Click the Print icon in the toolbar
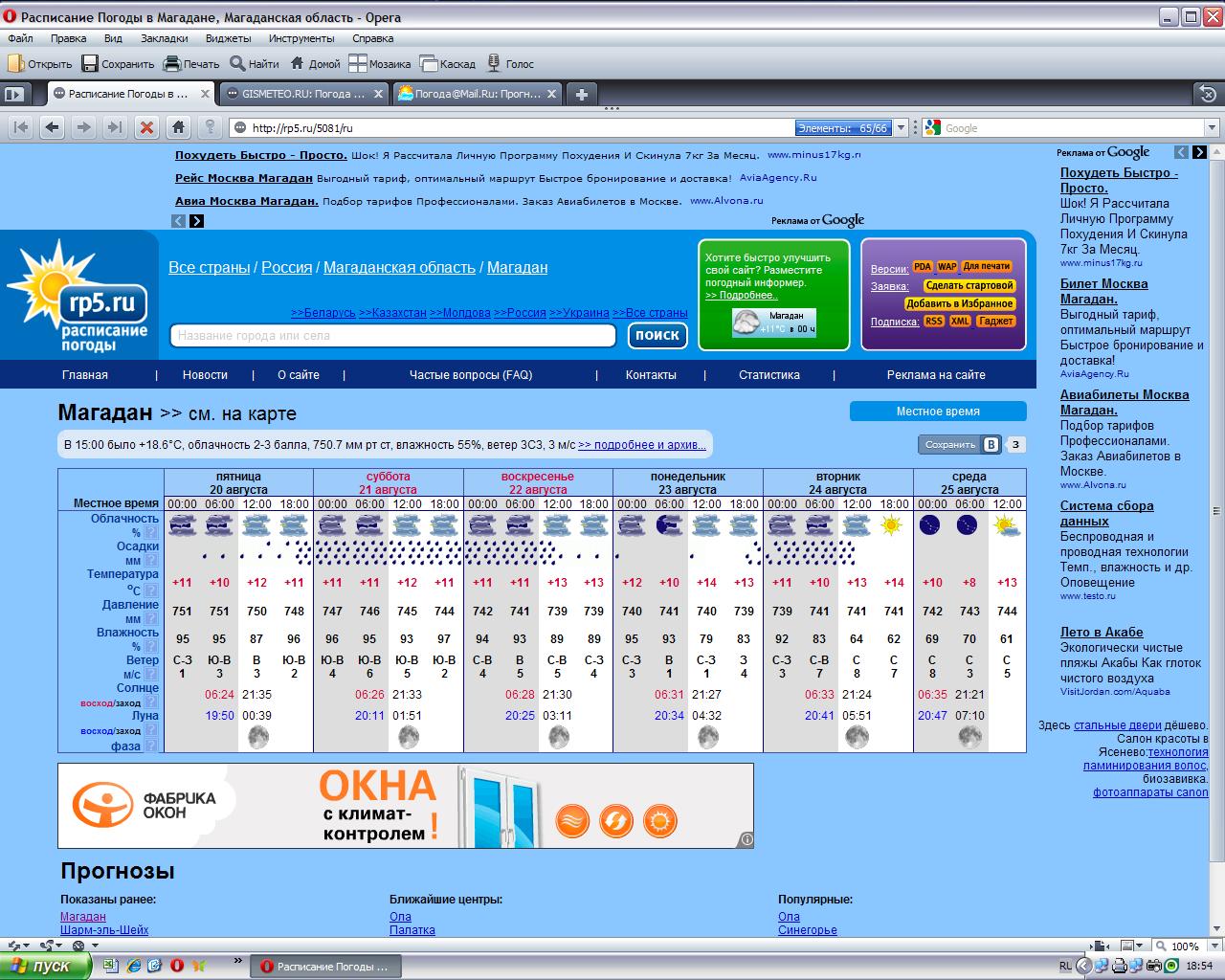The width and height of the screenshot is (1225, 980). coord(172,64)
